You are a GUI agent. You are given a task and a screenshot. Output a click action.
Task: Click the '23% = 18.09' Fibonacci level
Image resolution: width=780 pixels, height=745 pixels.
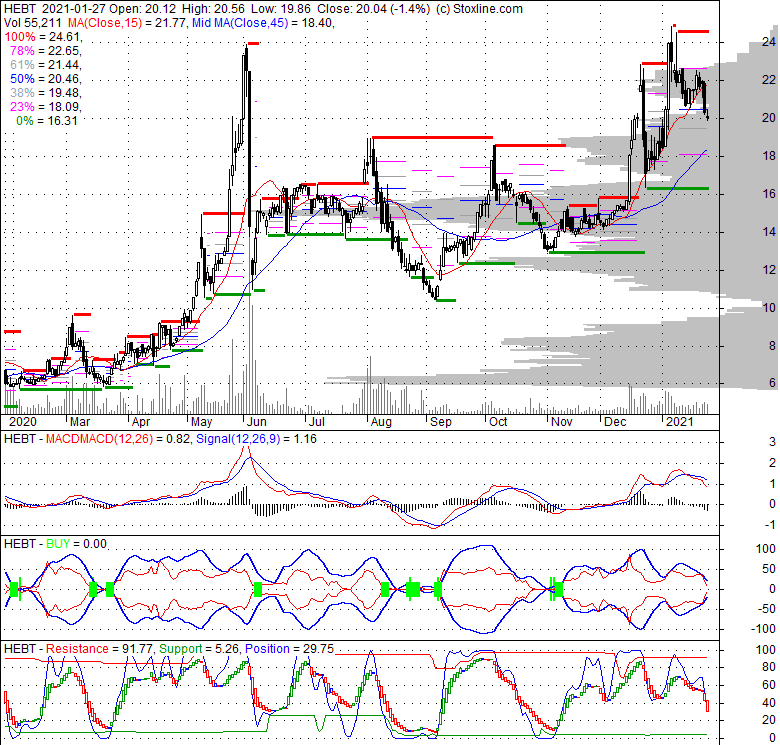(x=44, y=106)
